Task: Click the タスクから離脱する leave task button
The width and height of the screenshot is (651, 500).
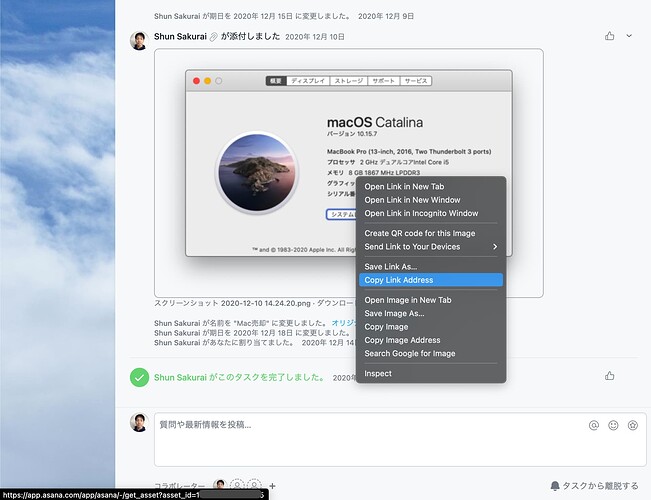Action: pyautogui.click(x=595, y=485)
